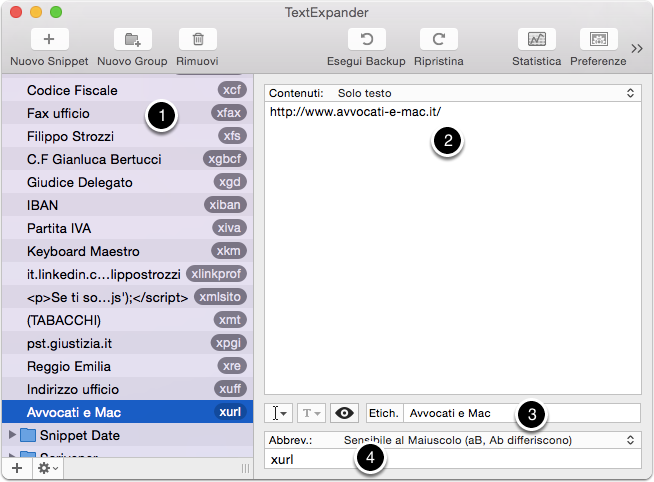Click the bottom plus add button
The image size is (654, 482).
17,468
